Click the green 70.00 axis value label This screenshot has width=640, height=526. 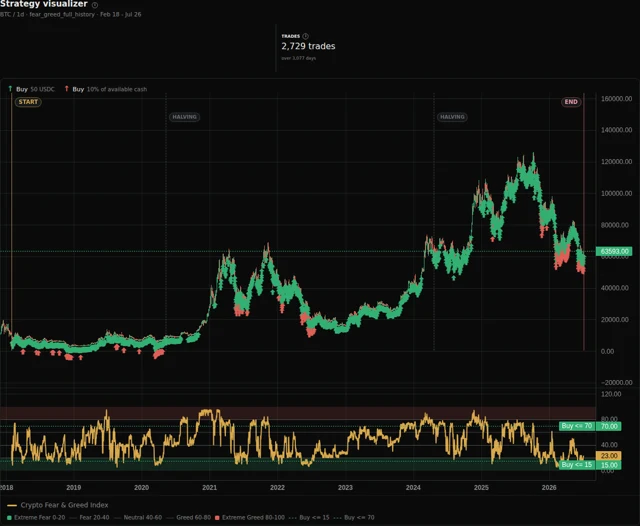609,426
